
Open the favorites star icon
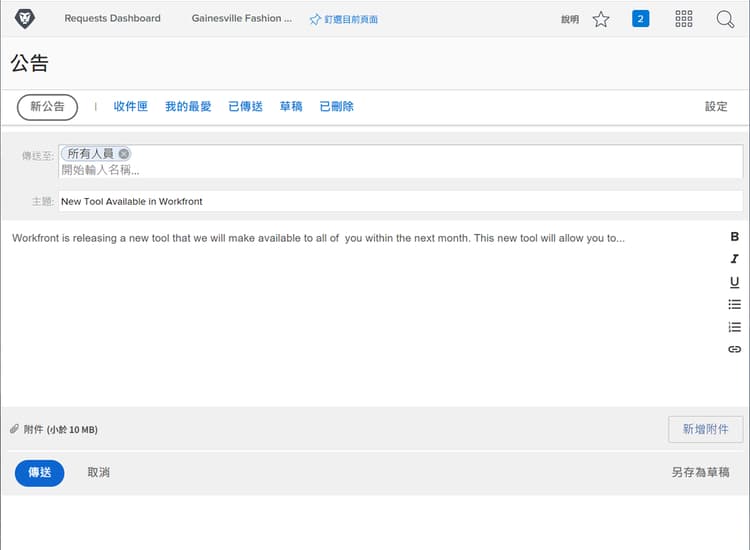[601, 20]
